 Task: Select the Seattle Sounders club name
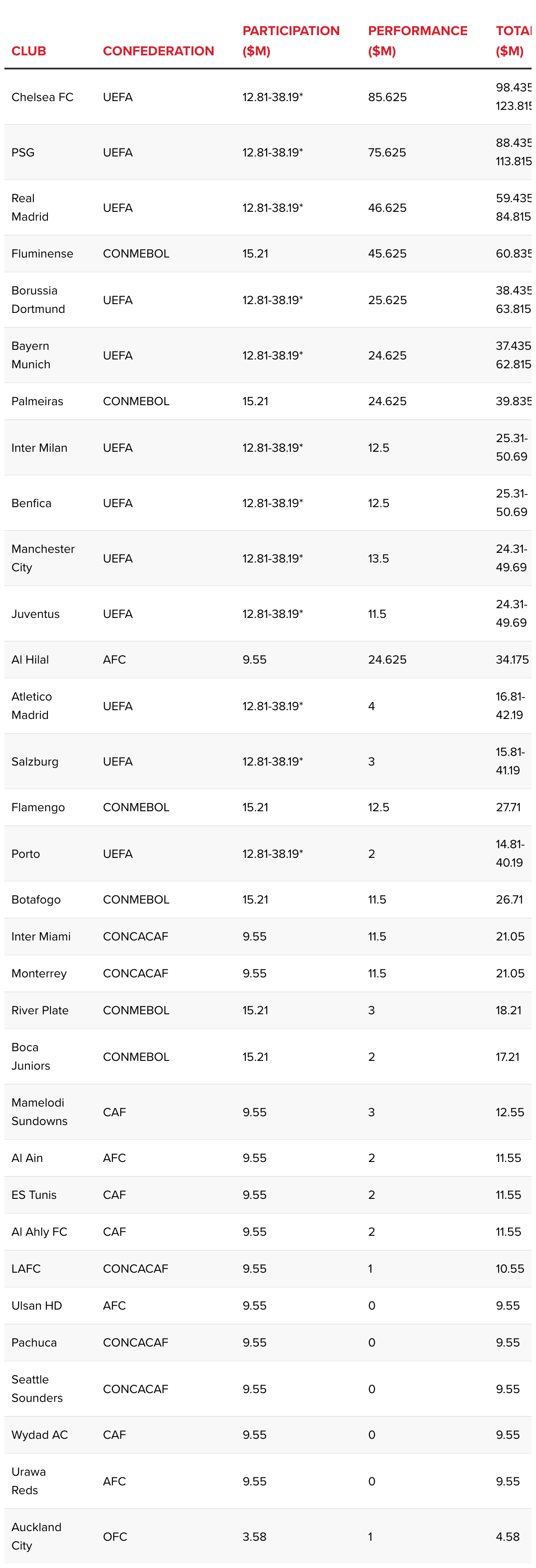37,1389
